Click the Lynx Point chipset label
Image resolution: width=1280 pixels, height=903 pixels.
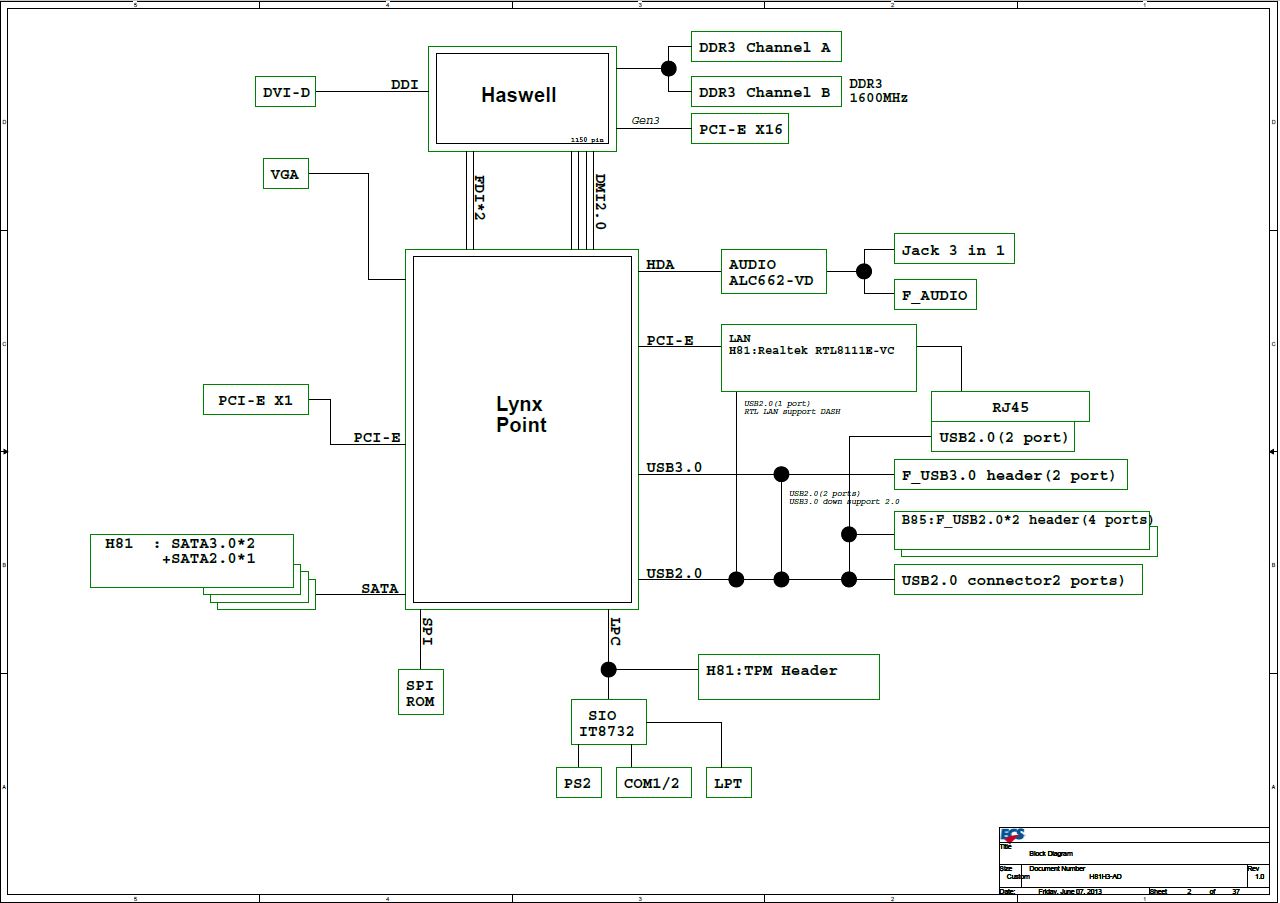pos(521,415)
